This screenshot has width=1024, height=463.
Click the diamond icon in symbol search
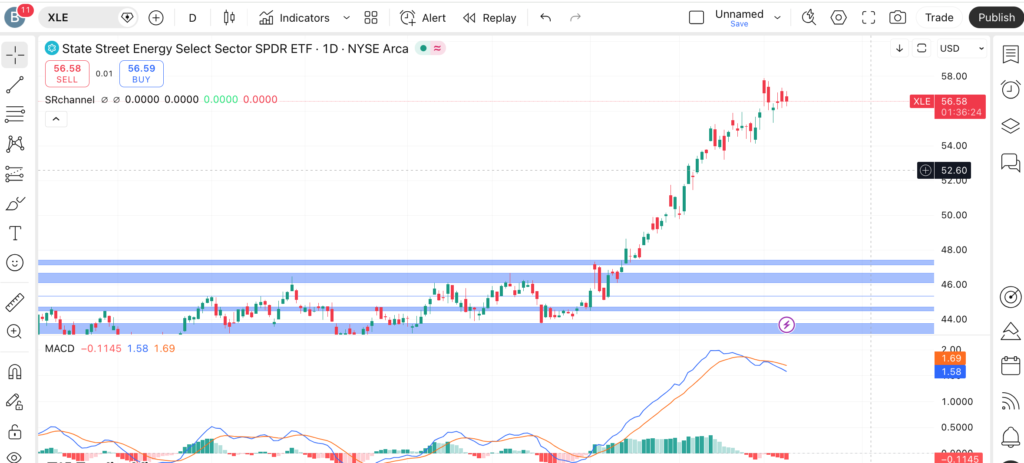(x=127, y=18)
